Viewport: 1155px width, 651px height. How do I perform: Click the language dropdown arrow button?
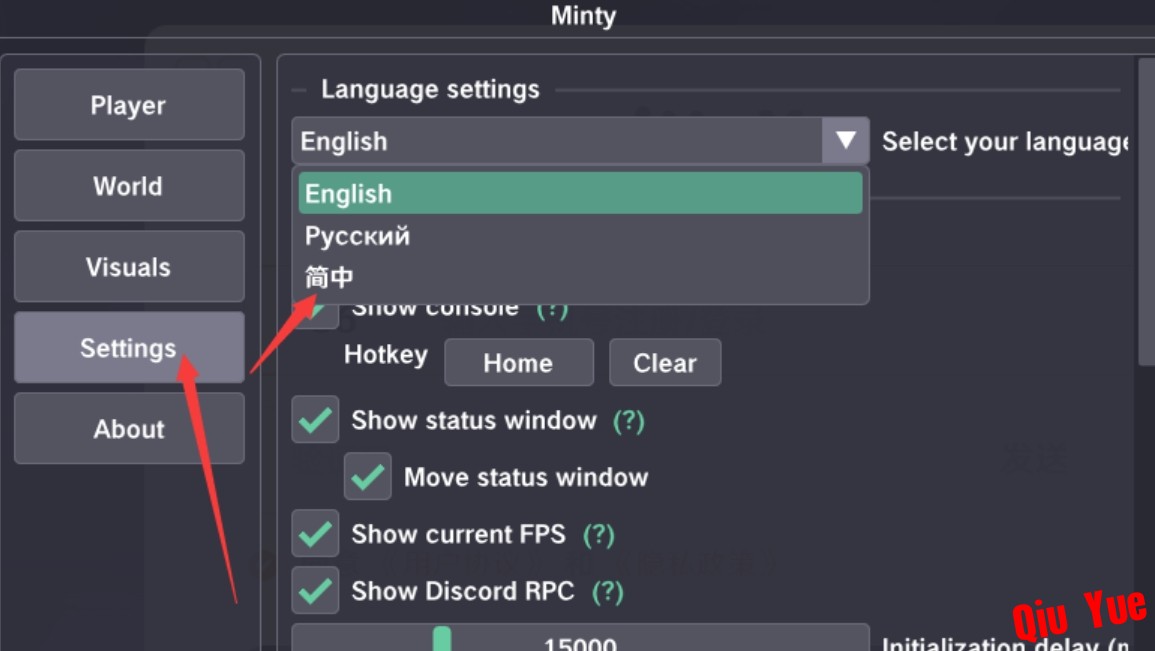846,140
